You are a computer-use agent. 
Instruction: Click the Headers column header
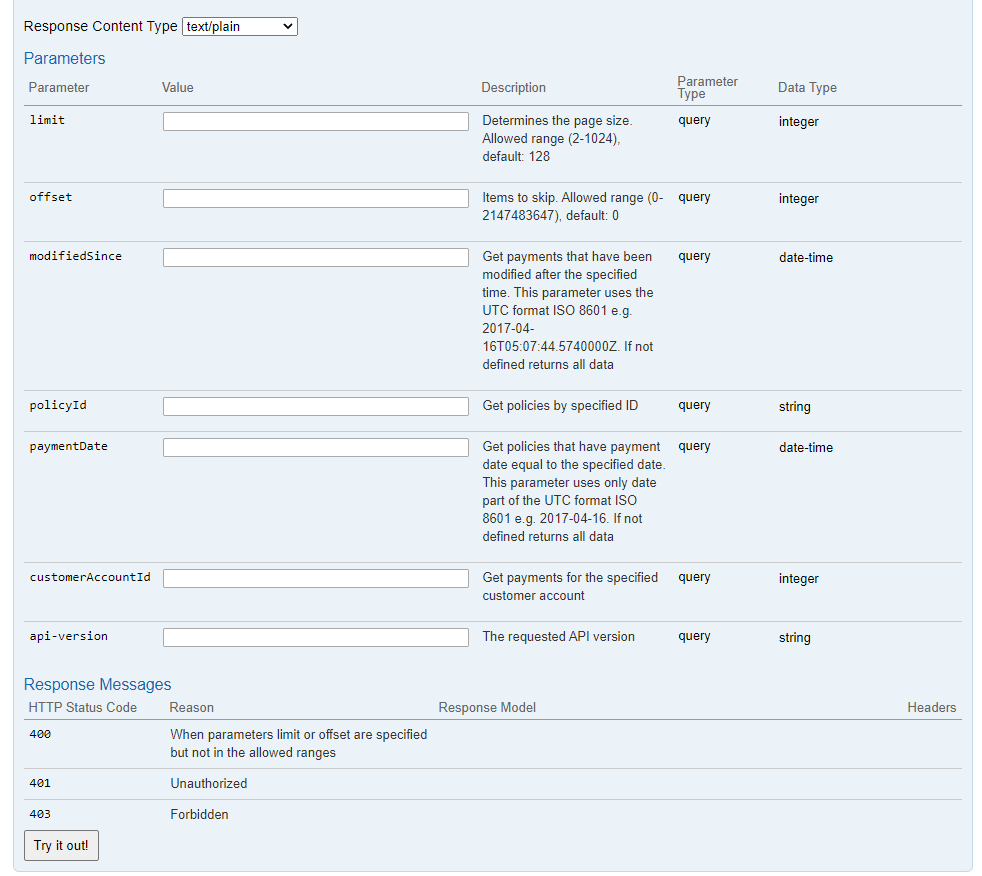pos(931,707)
